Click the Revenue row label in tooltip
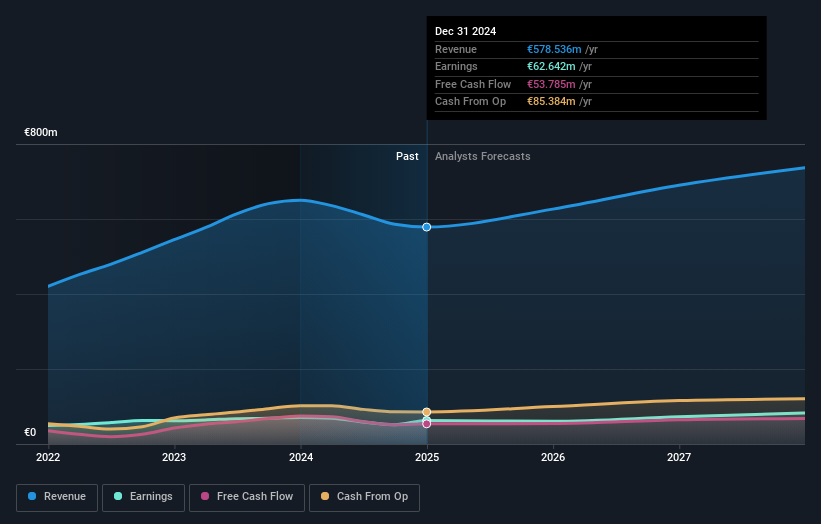821x524 pixels. click(456, 49)
